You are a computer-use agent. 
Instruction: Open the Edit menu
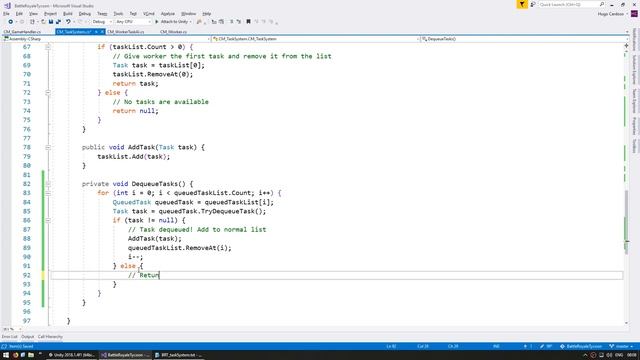point(19,13)
